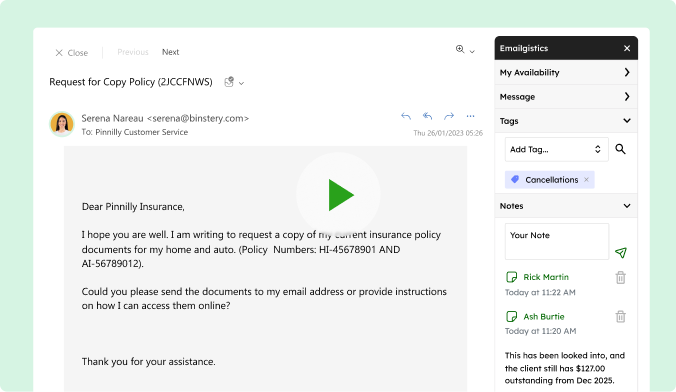This screenshot has height=392, width=676.
Task: Collapse the Notes section
Action: click(566, 206)
